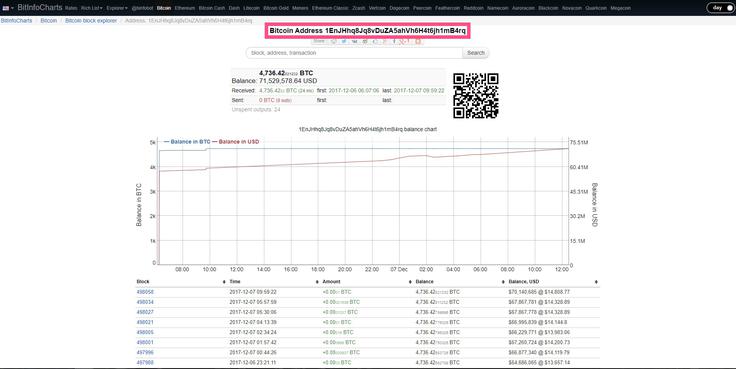Click the Twitter share icon
This screenshot has width=736, height=369.
(344, 41)
